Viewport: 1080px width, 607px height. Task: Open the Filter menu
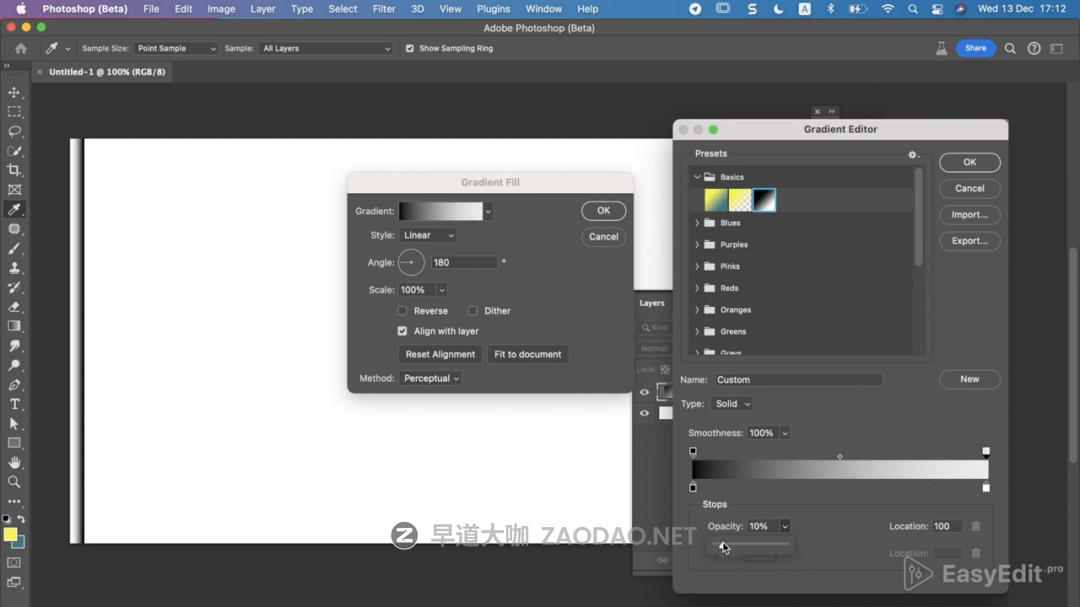click(x=384, y=9)
